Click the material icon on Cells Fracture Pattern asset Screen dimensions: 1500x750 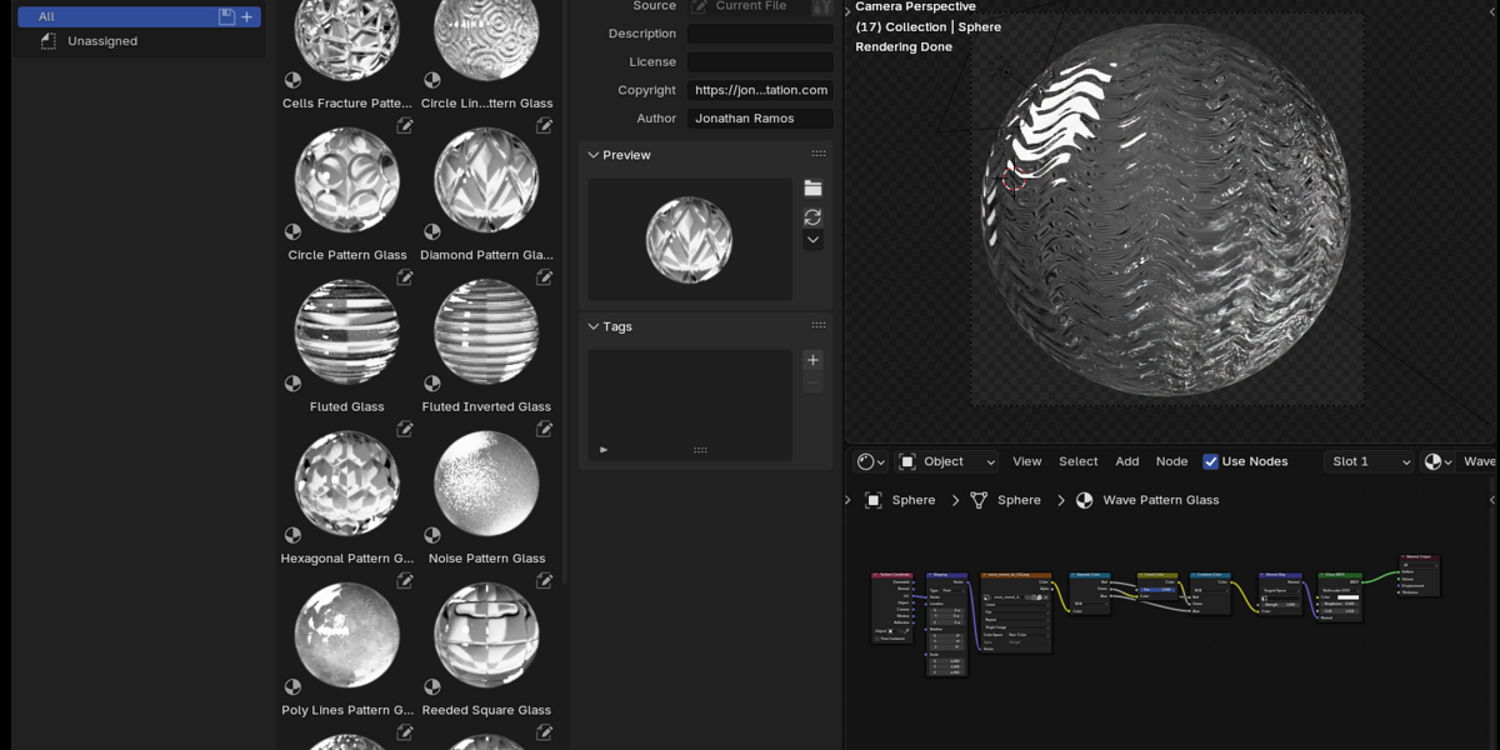tap(293, 80)
